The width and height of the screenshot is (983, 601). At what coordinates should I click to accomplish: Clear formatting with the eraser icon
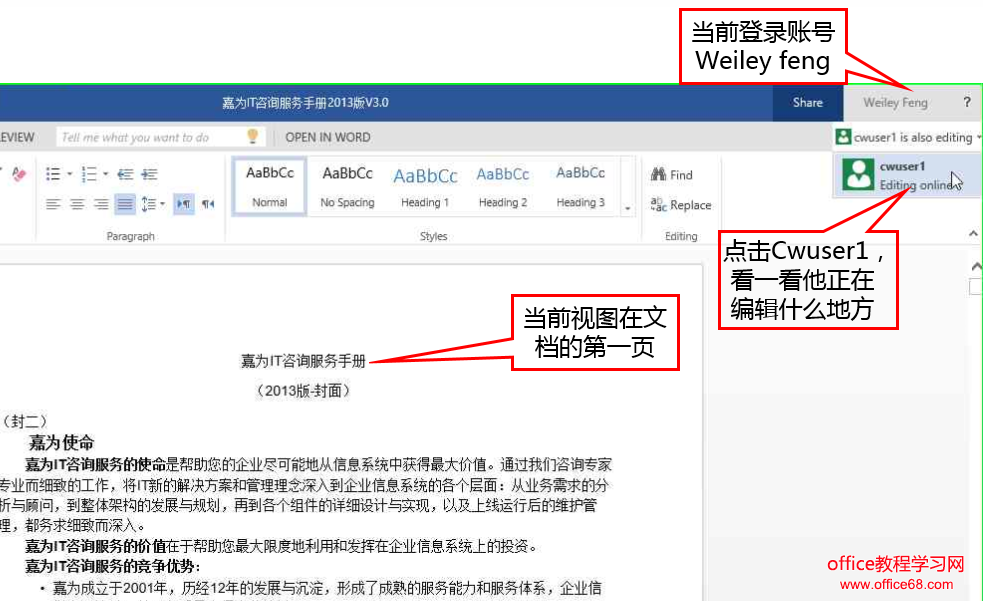(x=19, y=174)
